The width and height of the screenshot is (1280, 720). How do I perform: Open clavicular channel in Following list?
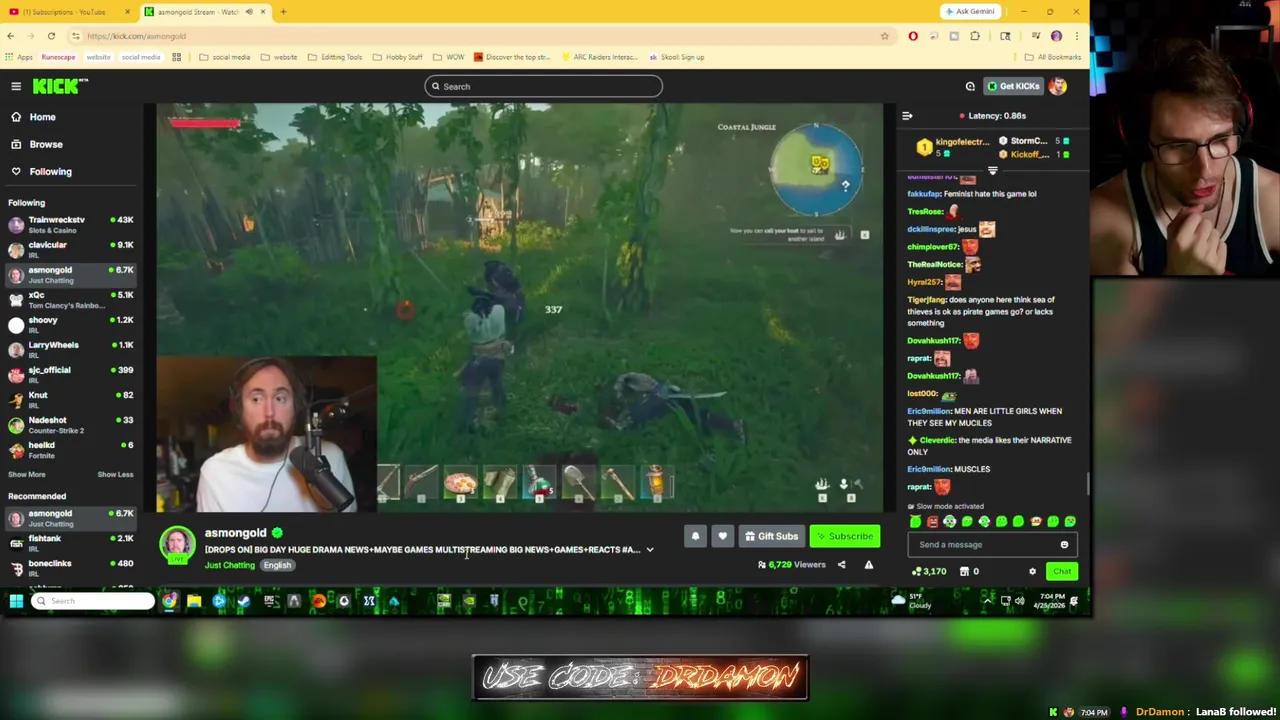[x=70, y=249]
